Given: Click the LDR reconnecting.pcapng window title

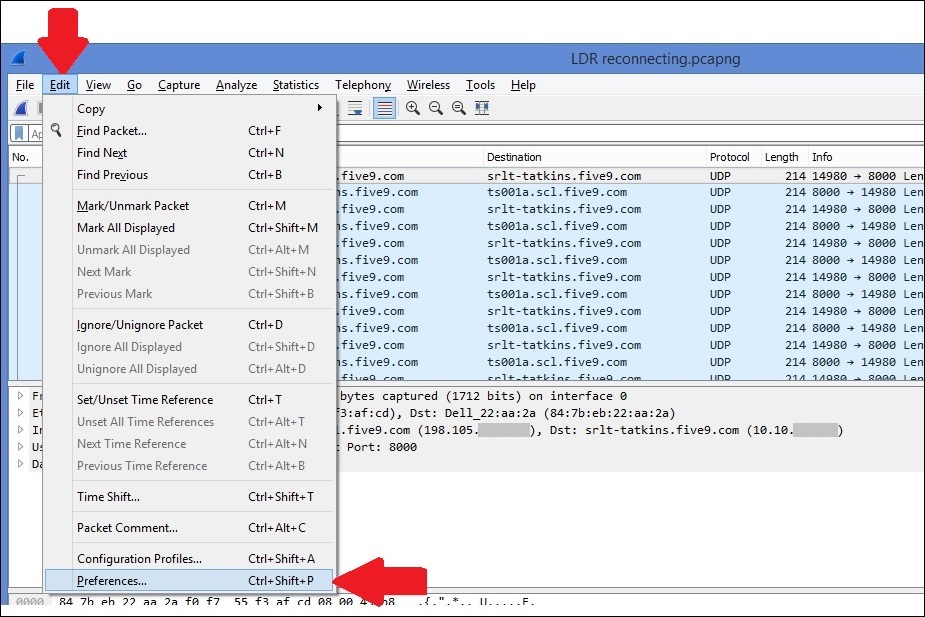Looking at the screenshot, I should (x=655, y=58).
